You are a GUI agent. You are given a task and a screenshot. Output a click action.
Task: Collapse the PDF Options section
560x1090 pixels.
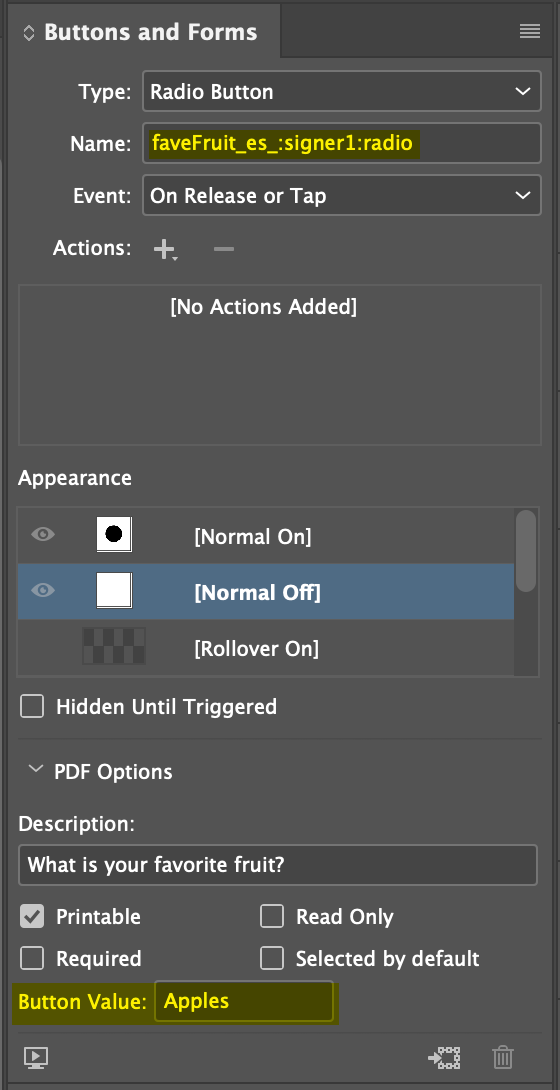[x=34, y=770]
